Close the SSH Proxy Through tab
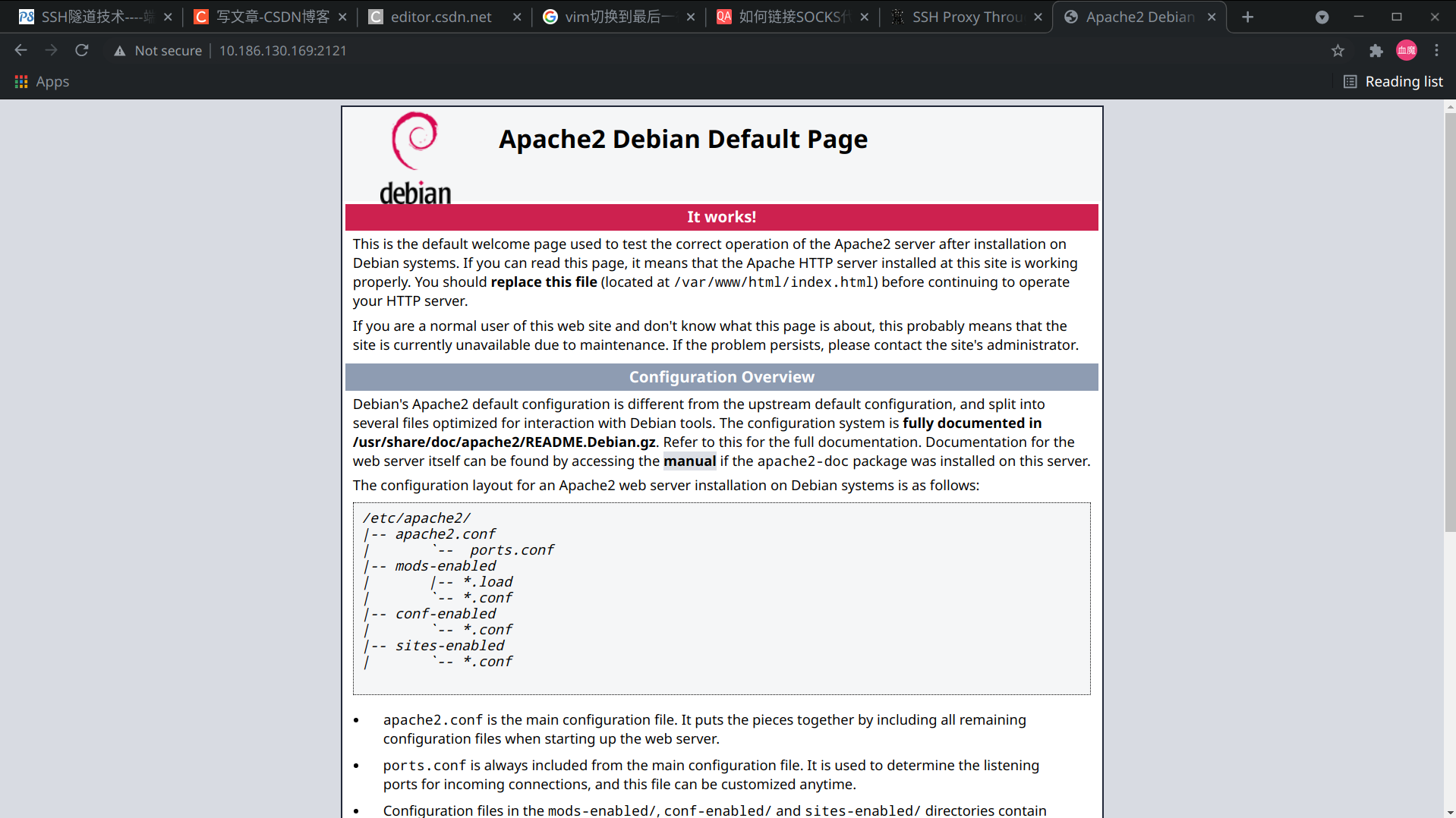Viewport: 1456px width, 818px height. click(x=1038, y=17)
